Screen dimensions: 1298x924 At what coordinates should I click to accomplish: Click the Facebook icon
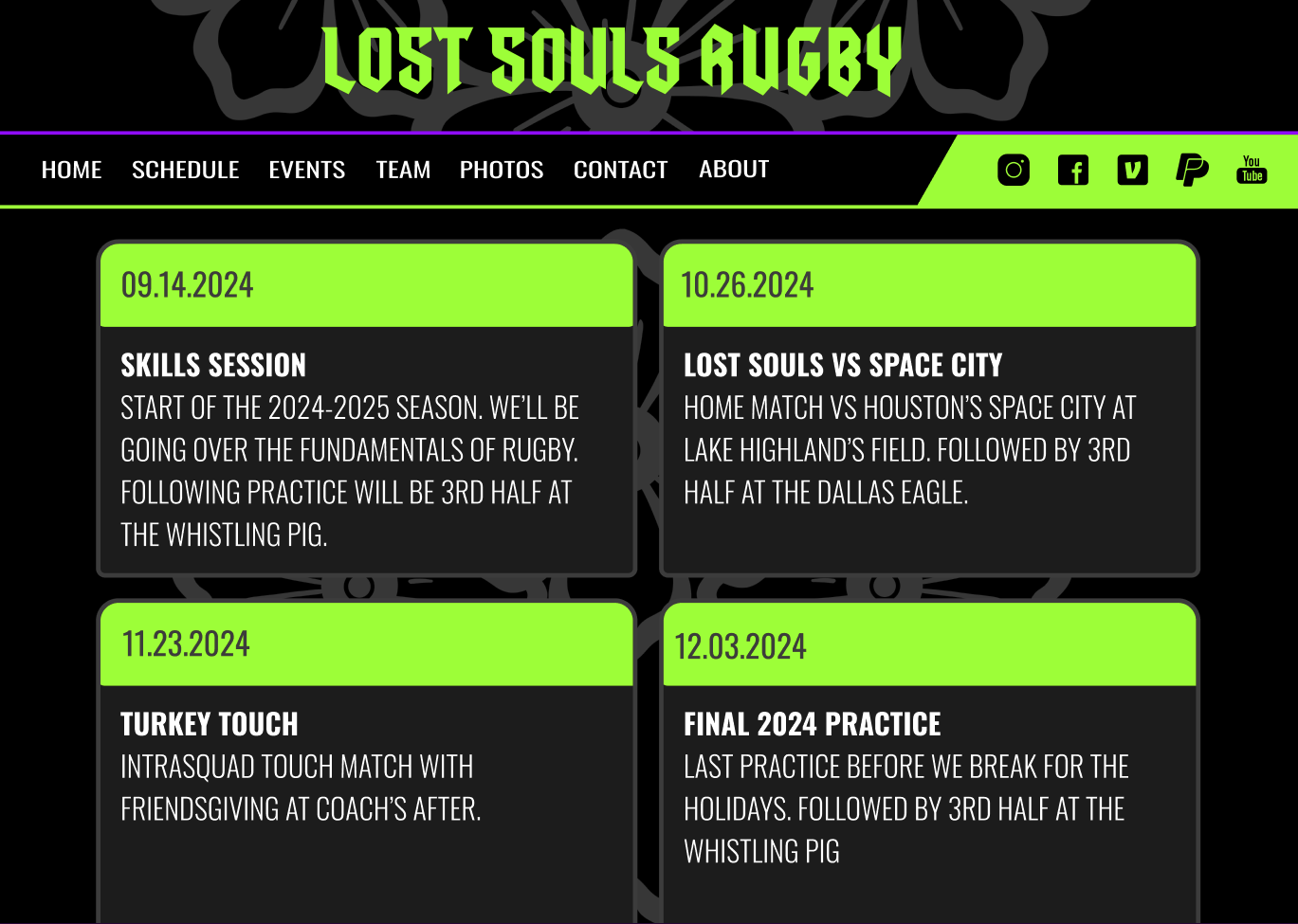[1073, 171]
